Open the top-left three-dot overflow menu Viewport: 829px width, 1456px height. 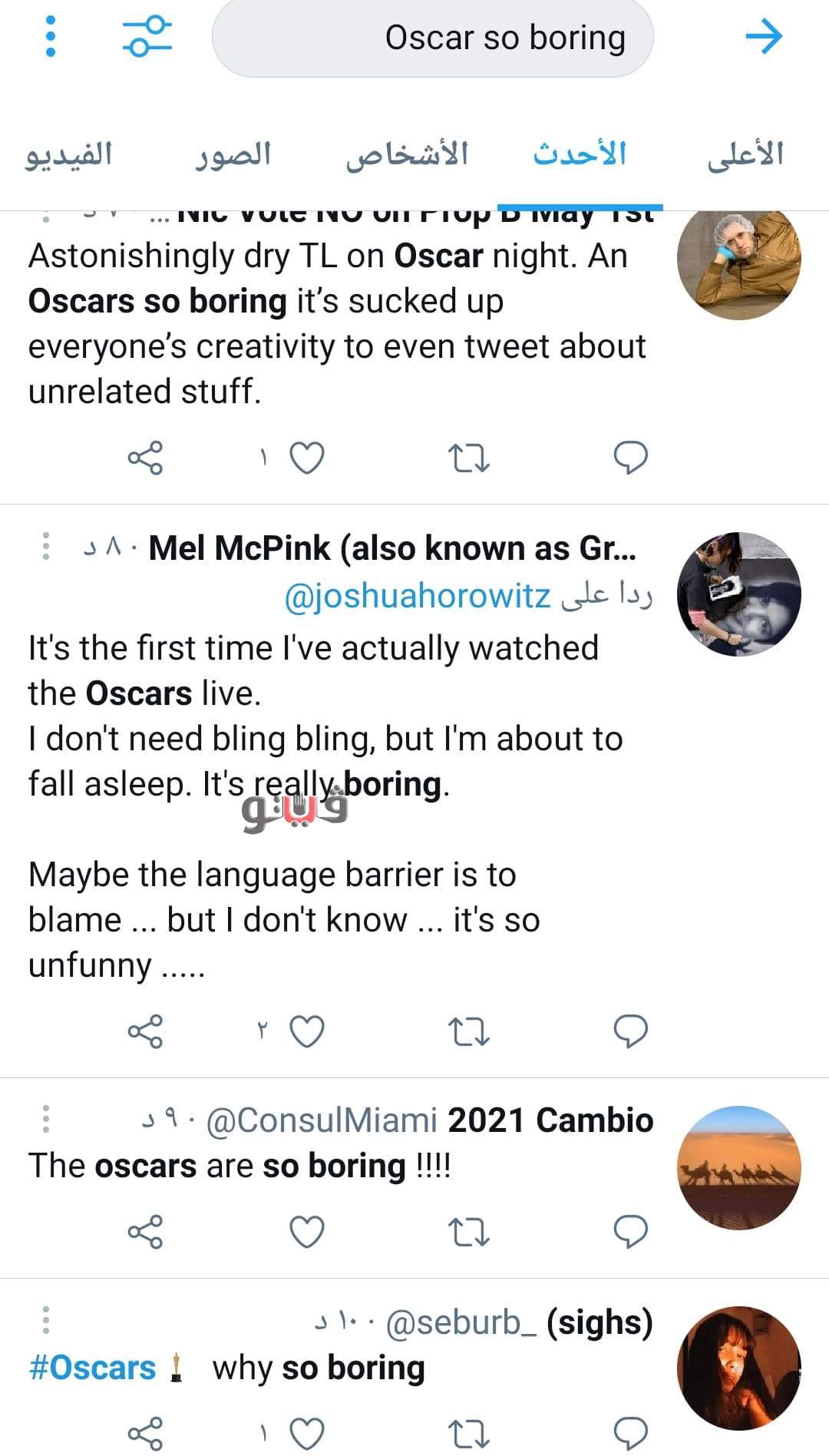click(x=51, y=37)
